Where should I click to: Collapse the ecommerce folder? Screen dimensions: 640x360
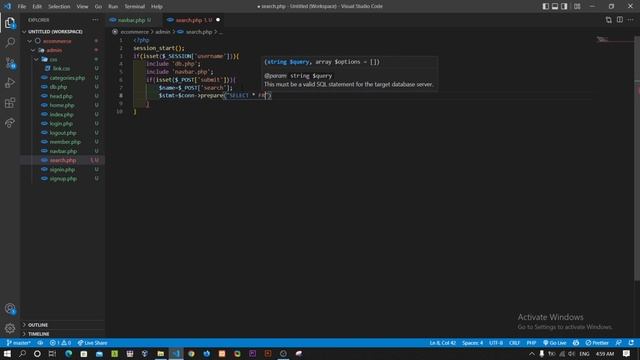57,41
